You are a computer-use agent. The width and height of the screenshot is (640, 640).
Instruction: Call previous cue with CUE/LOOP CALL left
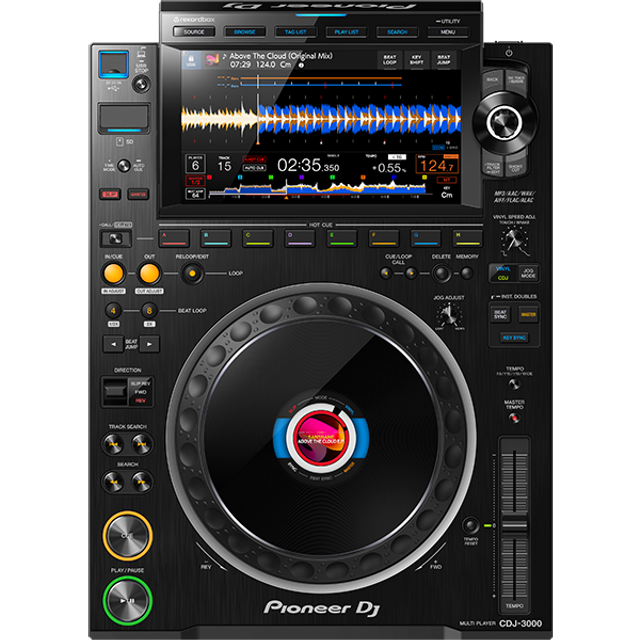pyautogui.click(x=386, y=273)
